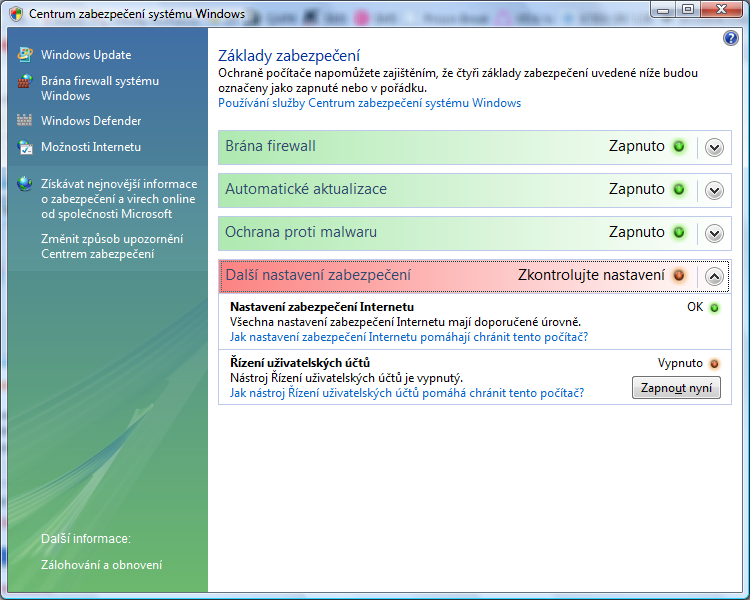Maximize the Centrum zabezpečení window
Screen dimensions: 750x600
pyautogui.click(x=688, y=10)
